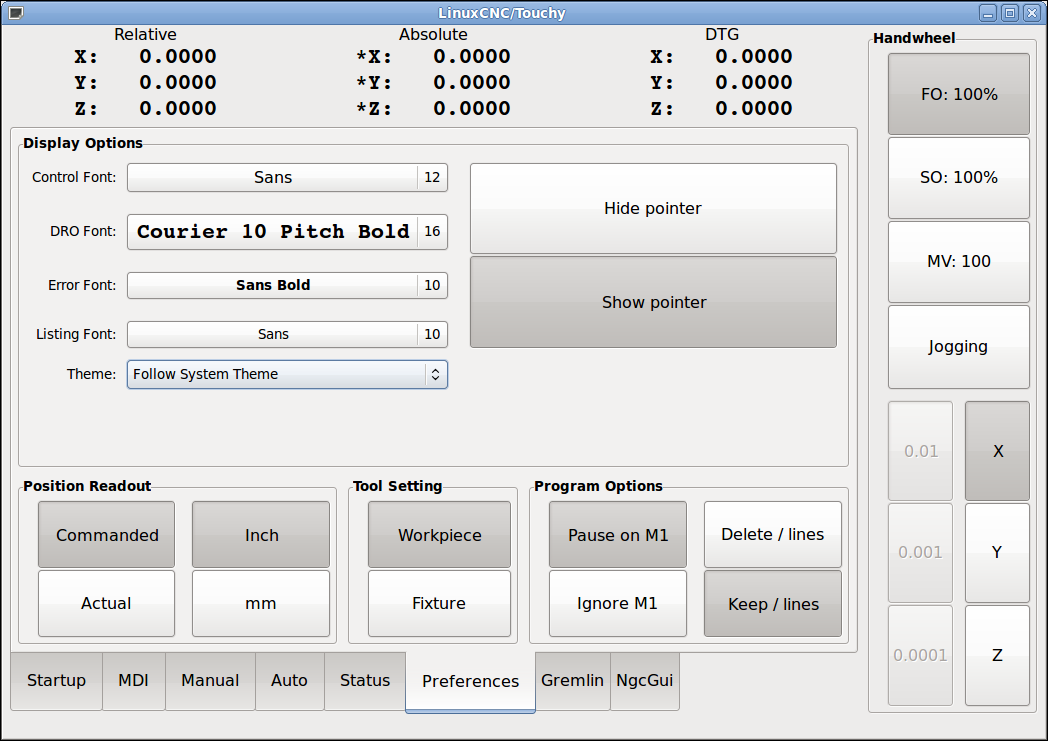Viewport: 1048px width, 741px height.
Task: Click the DTG heading label
Action: point(722,35)
